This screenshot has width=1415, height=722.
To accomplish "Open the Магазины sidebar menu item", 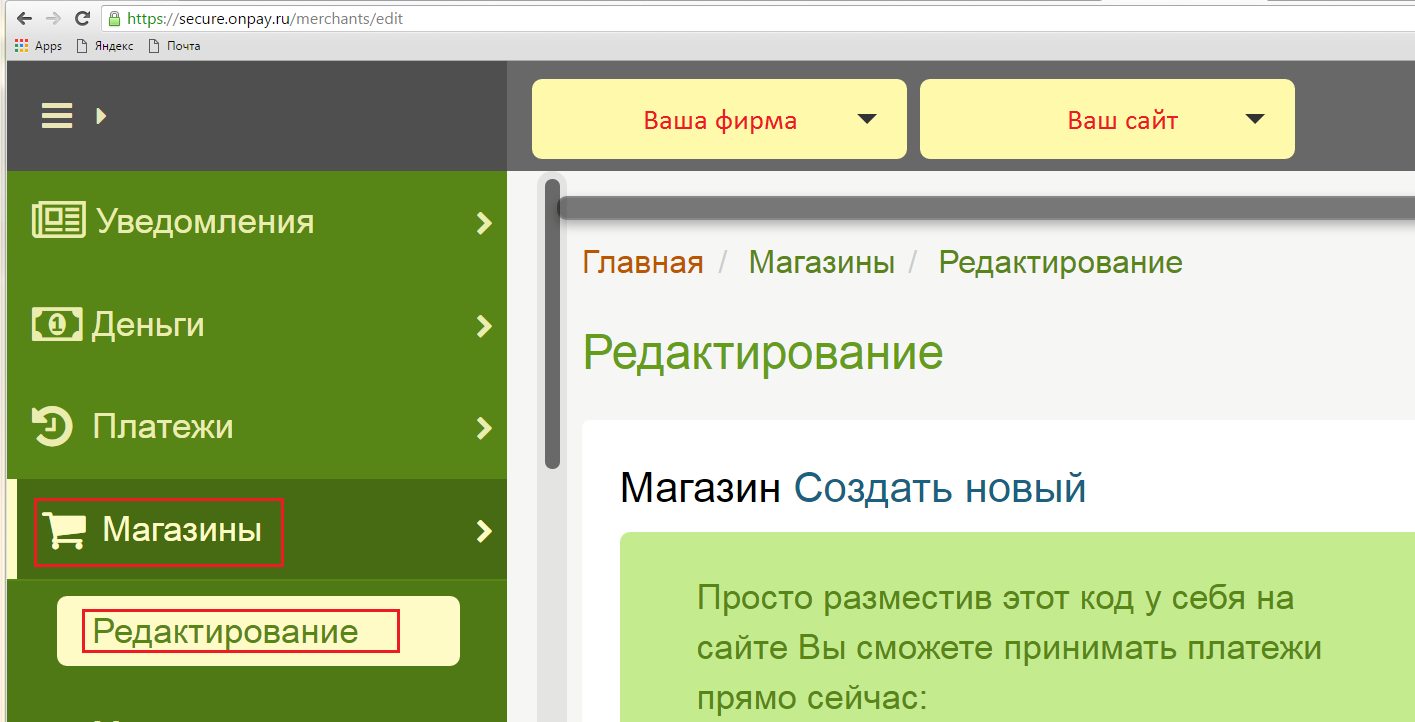I will pos(182,530).
